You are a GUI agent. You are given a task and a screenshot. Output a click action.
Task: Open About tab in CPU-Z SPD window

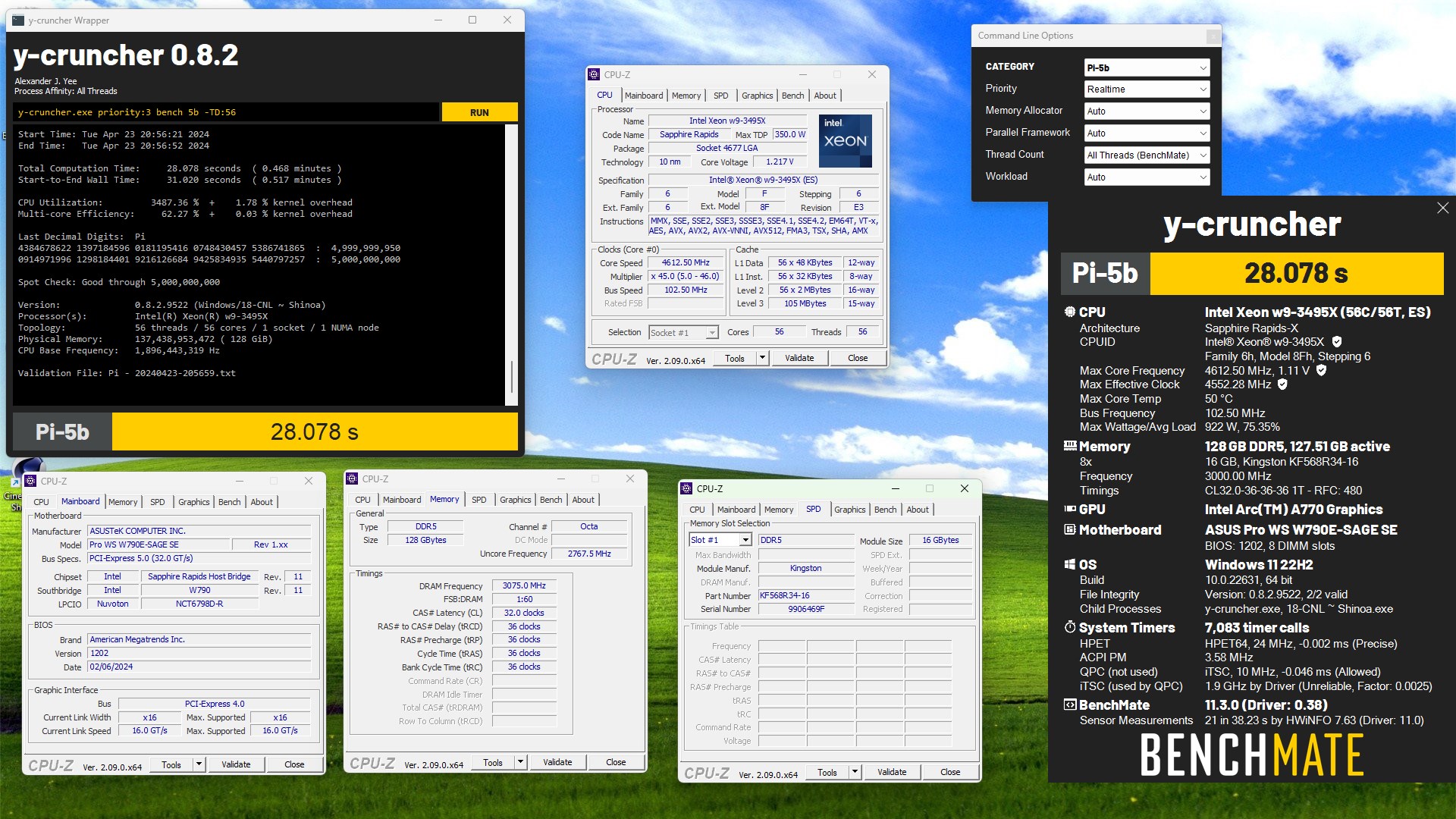tap(917, 510)
